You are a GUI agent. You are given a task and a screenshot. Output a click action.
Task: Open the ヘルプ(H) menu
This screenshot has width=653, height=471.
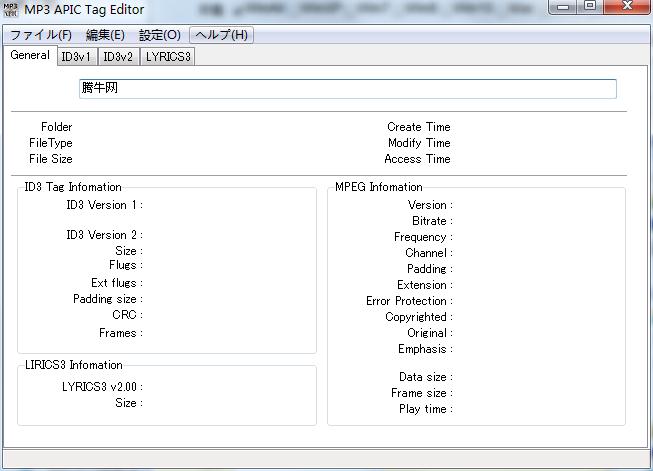(222, 35)
